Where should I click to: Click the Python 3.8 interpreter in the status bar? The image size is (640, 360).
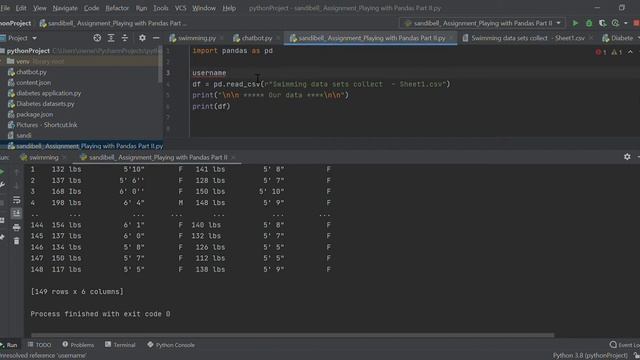[x=590, y=356]
